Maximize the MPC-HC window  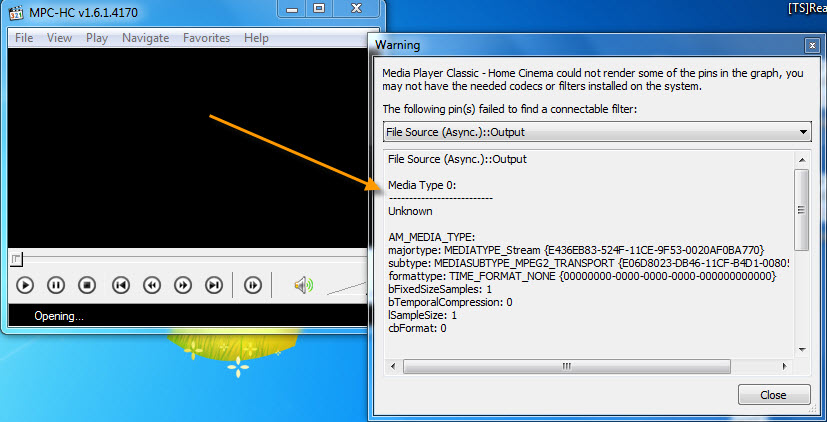click(x=319, y=9)
